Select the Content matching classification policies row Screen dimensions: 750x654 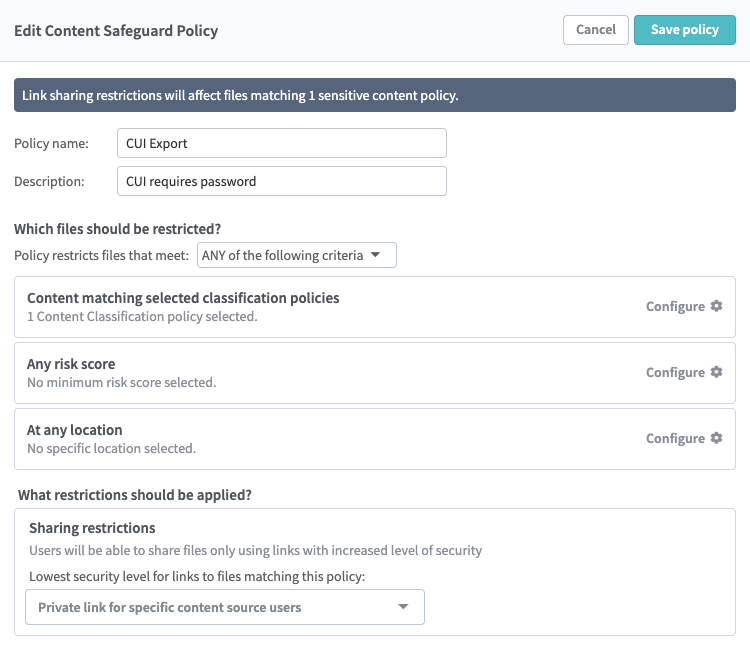300,307
